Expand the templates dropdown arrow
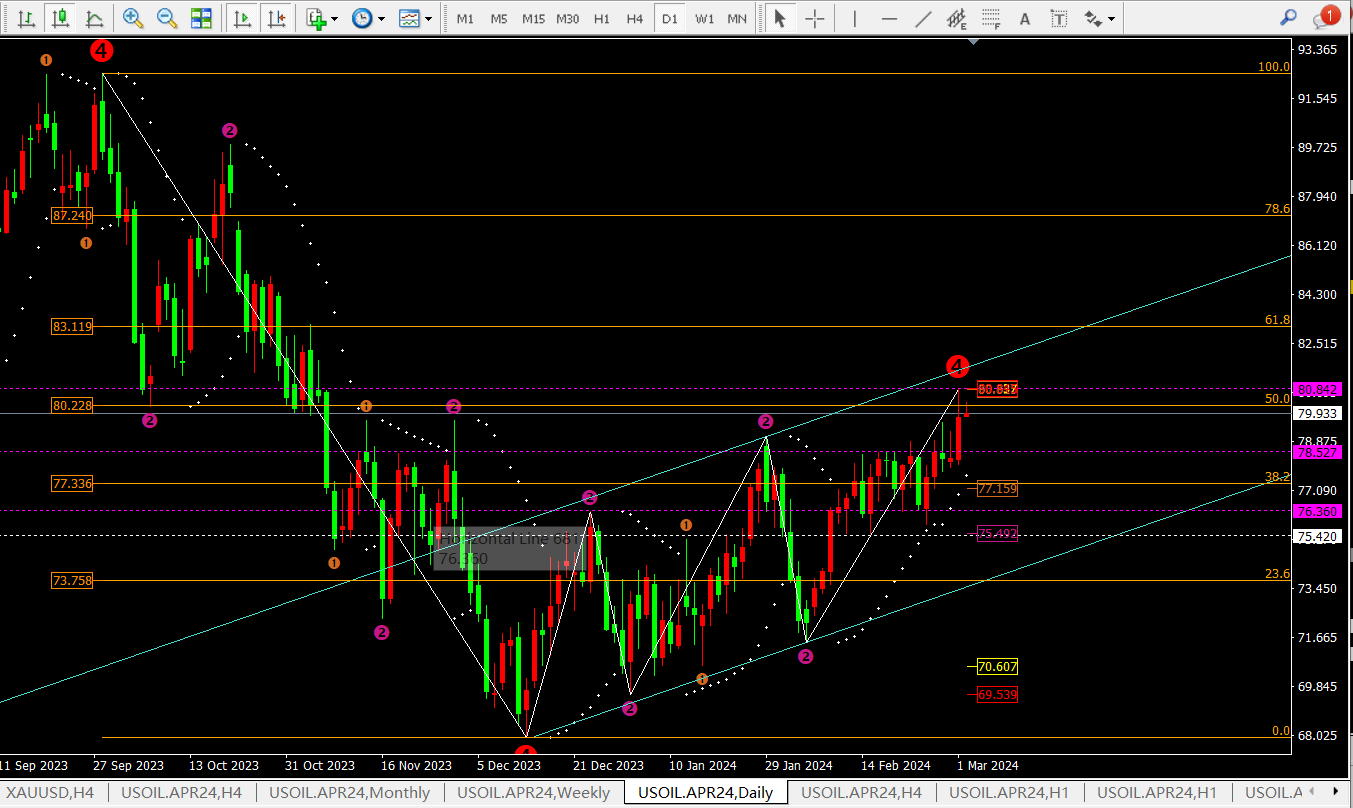This screenshot has height=808, width=1353. tap(429, 18)
